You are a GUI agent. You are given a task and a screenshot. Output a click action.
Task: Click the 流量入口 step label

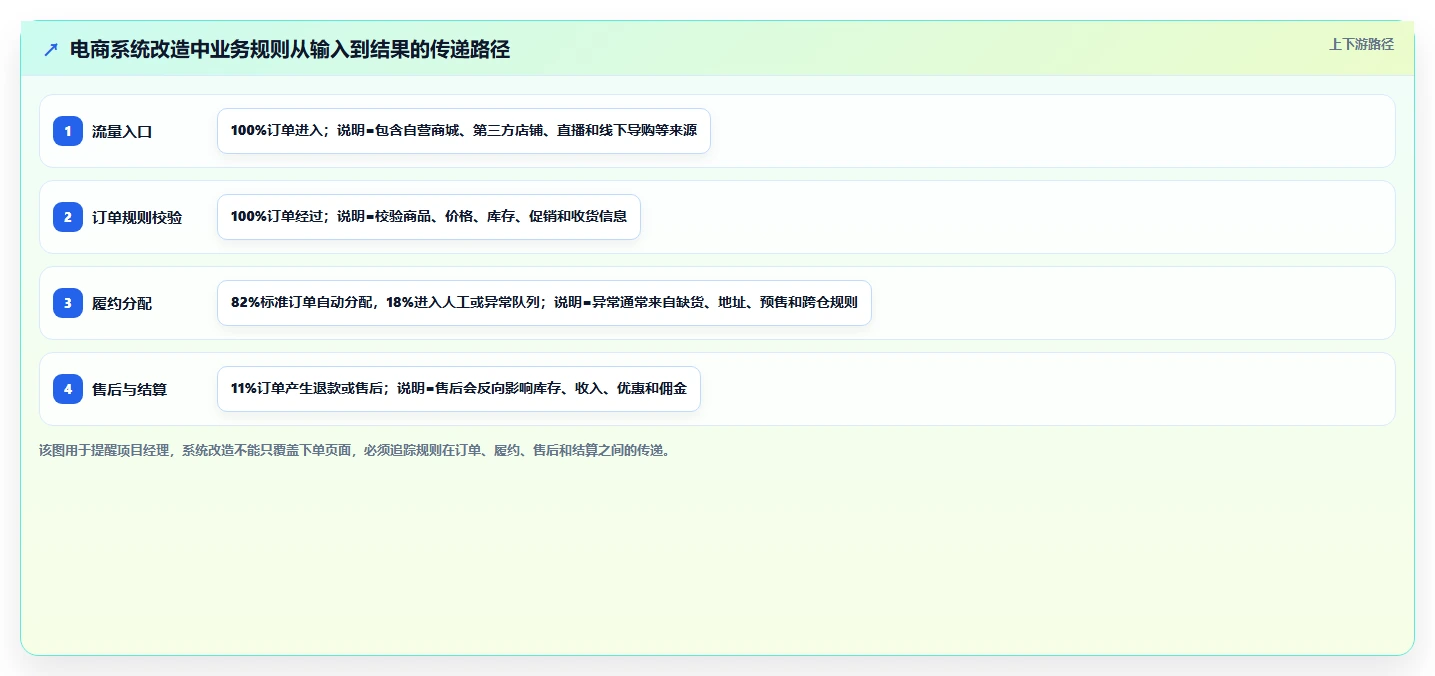pyautogui.click(x=122, y=131)
